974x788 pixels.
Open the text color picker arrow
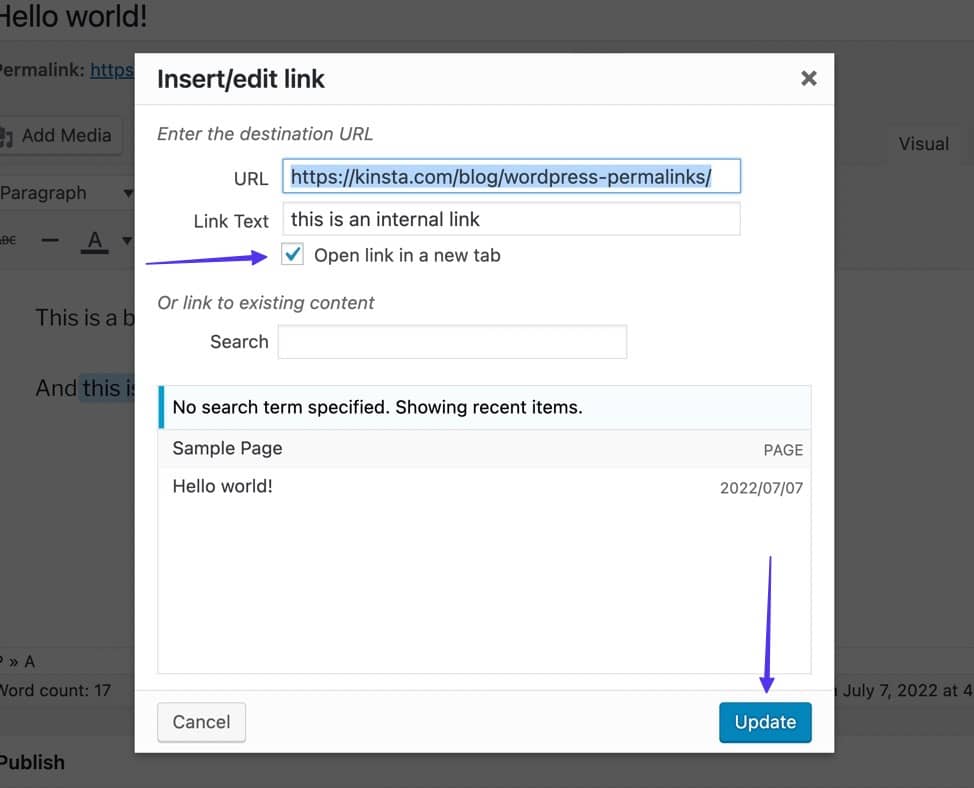tap(126, 240)
